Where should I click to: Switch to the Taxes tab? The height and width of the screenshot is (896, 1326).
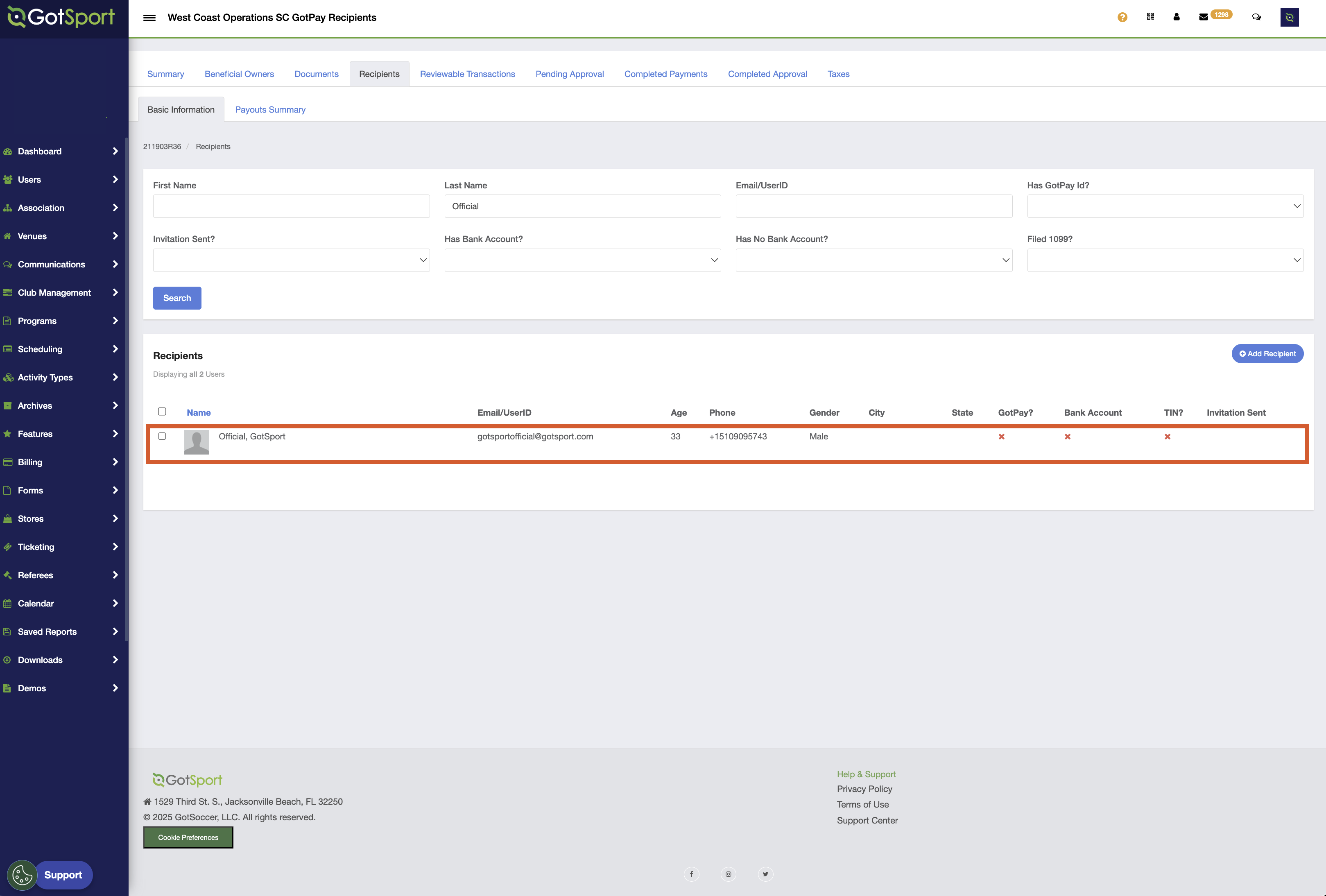[838, 74]
